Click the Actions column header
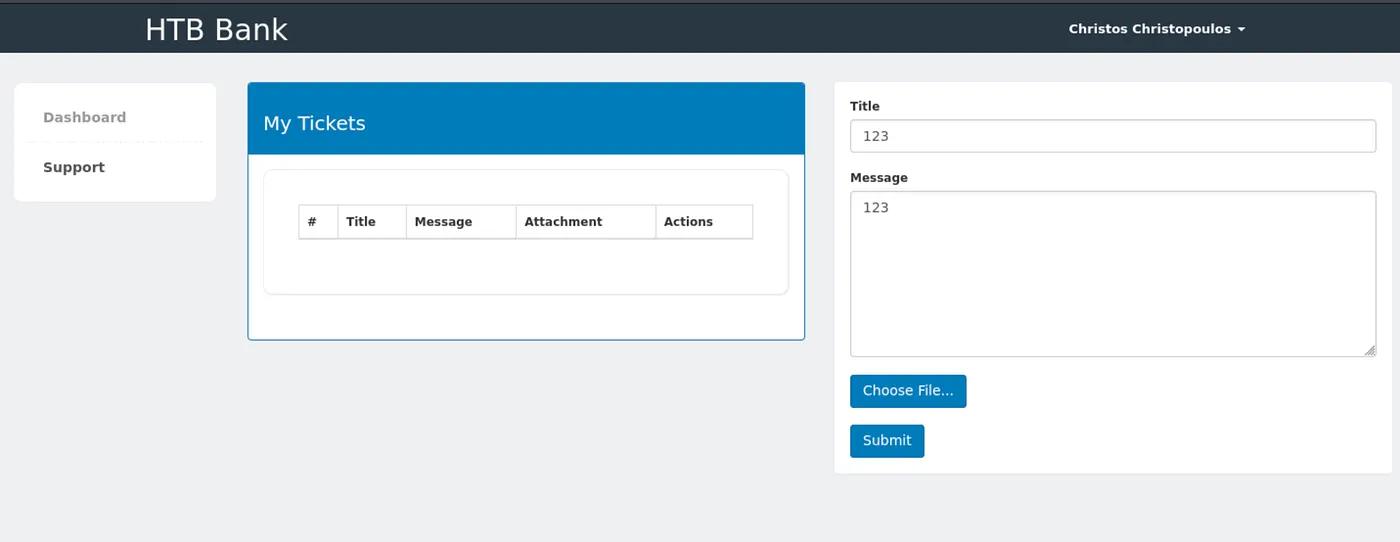Viewport: 1400px width, 542px height. pos(688,222)
